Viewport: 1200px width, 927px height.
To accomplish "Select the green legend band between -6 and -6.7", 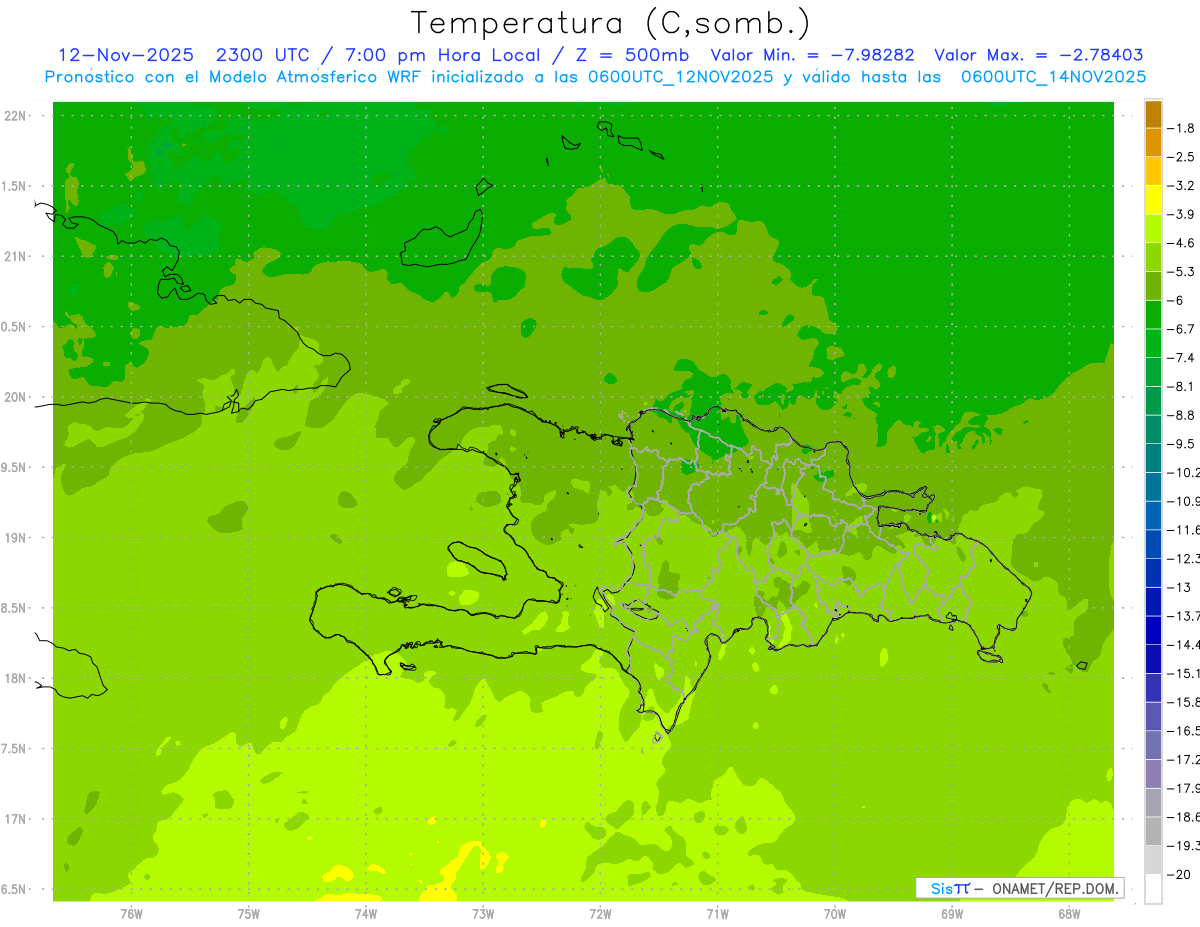I will pyautogui.click(x=1153, y=314).
